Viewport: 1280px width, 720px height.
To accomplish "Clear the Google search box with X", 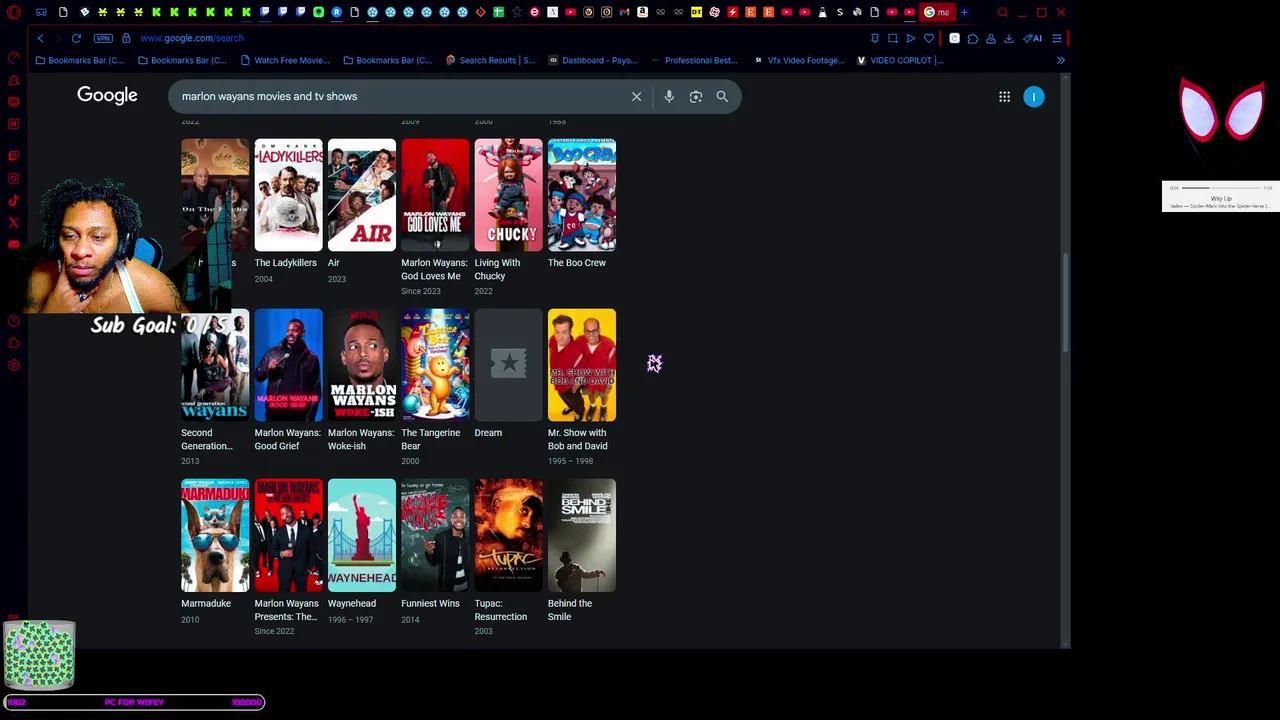I will click(x=636, y=97).
